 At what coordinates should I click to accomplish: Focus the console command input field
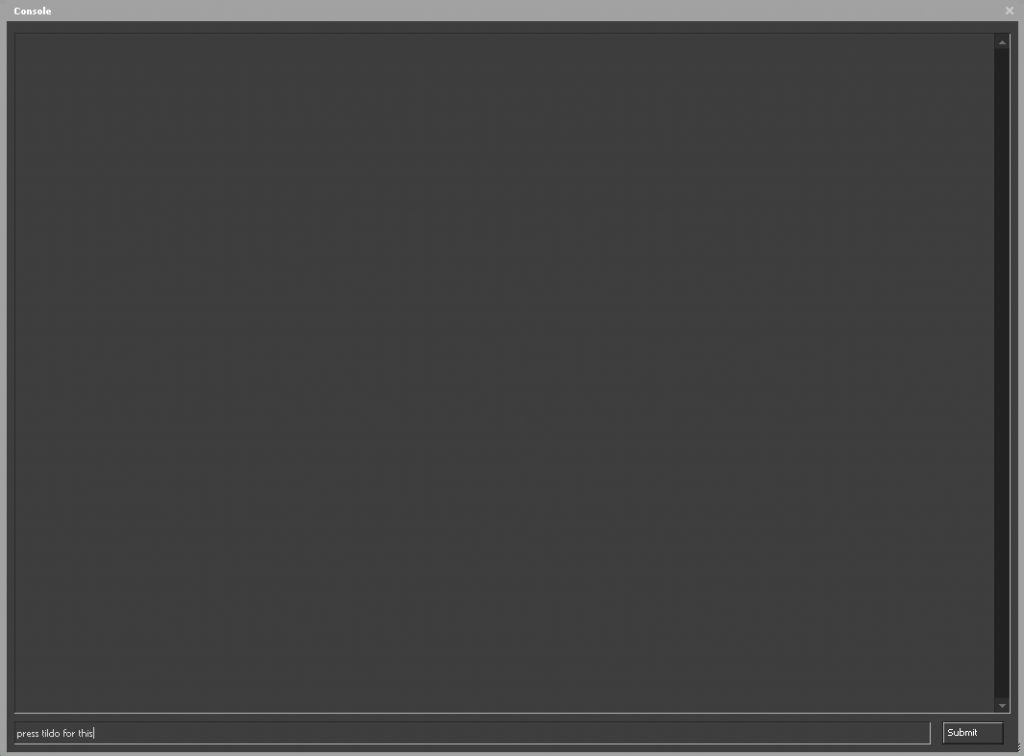pyautogui.click(x=472, y=733)
